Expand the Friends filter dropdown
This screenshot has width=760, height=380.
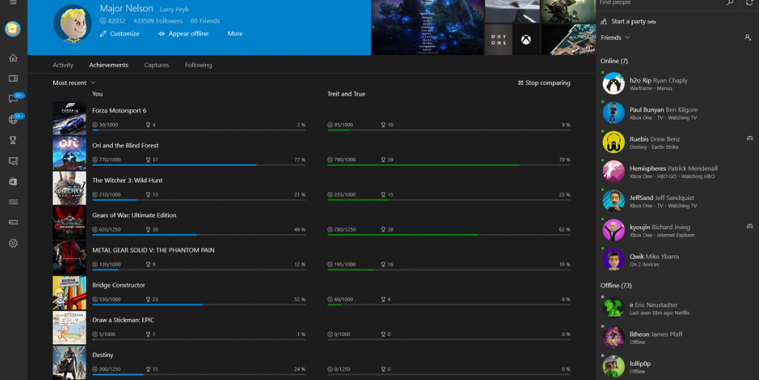pyautogui.click(x=615, y=37)
